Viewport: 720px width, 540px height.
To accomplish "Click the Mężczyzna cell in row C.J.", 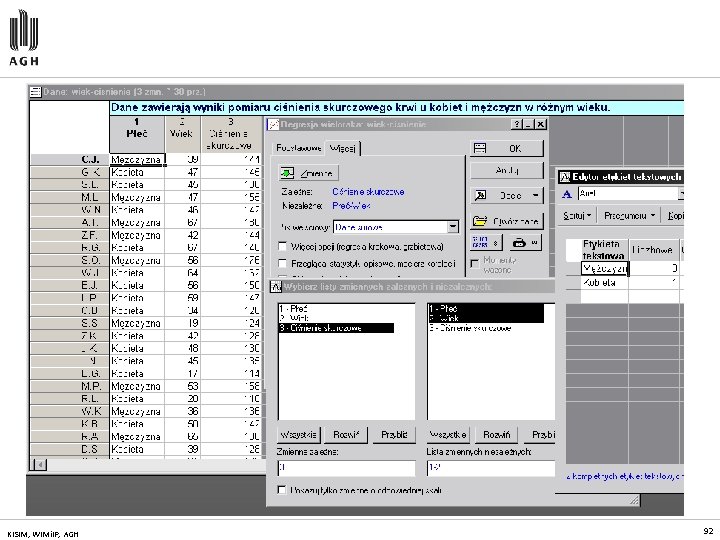I will 137,160.
